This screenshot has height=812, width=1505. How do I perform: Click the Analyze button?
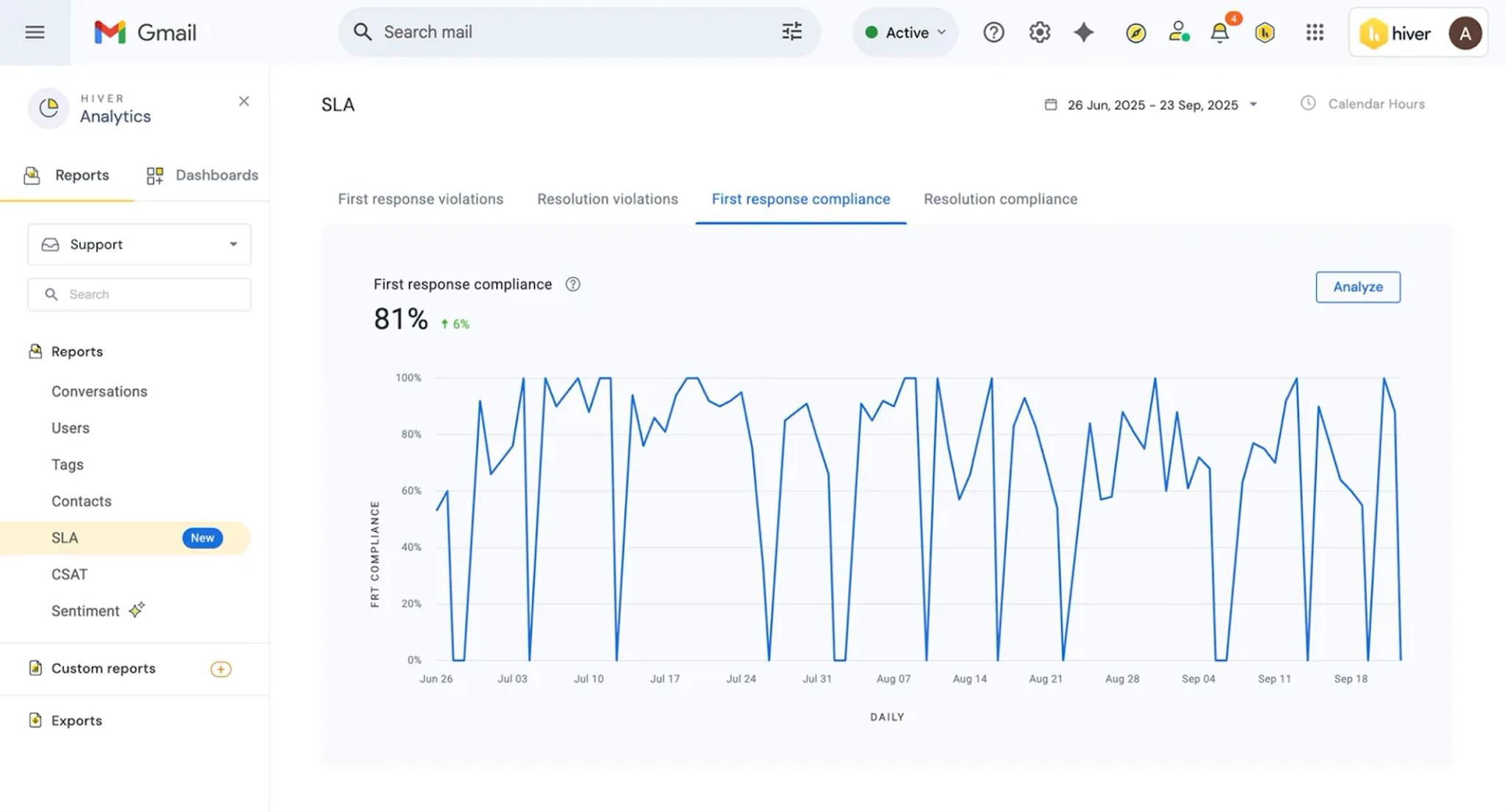click(x=1357, y=287)
